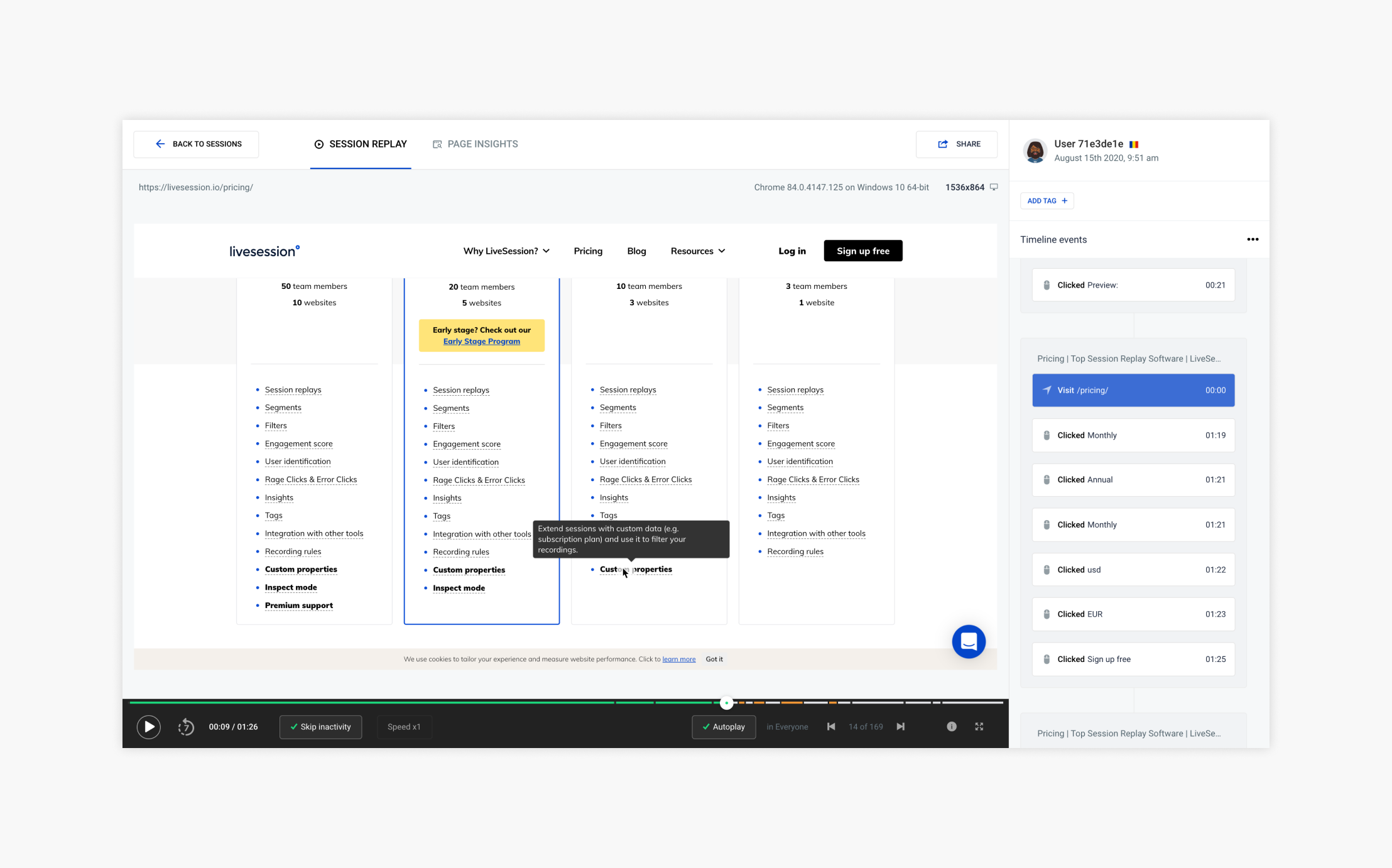Viewport: 1392px width, 868px height.
Task: Expand the Why LiveSession? dropdown
Action: (x=506, y=251)
